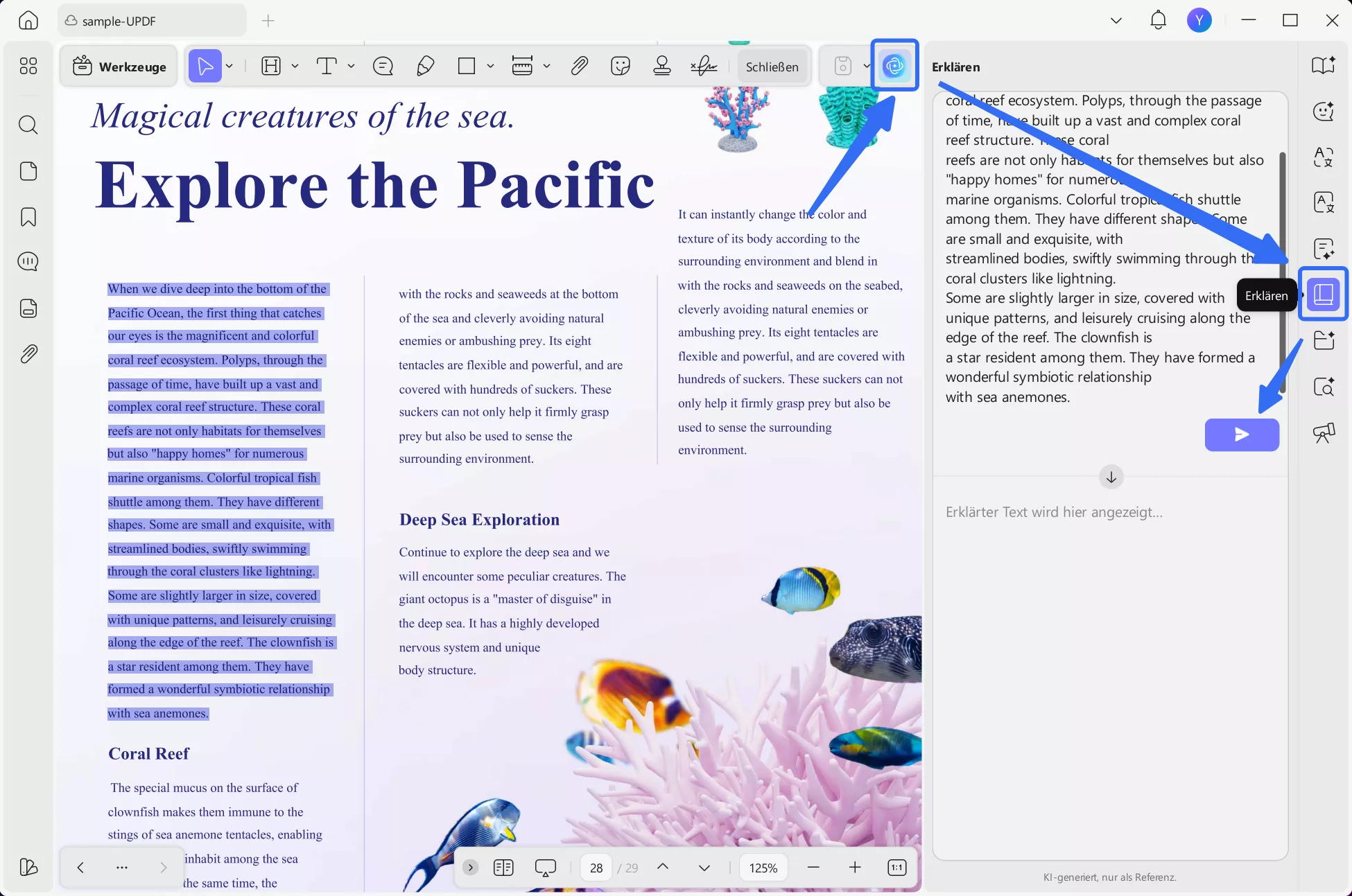Toggle the 1:1 actual size button

[x=896, y=868]
